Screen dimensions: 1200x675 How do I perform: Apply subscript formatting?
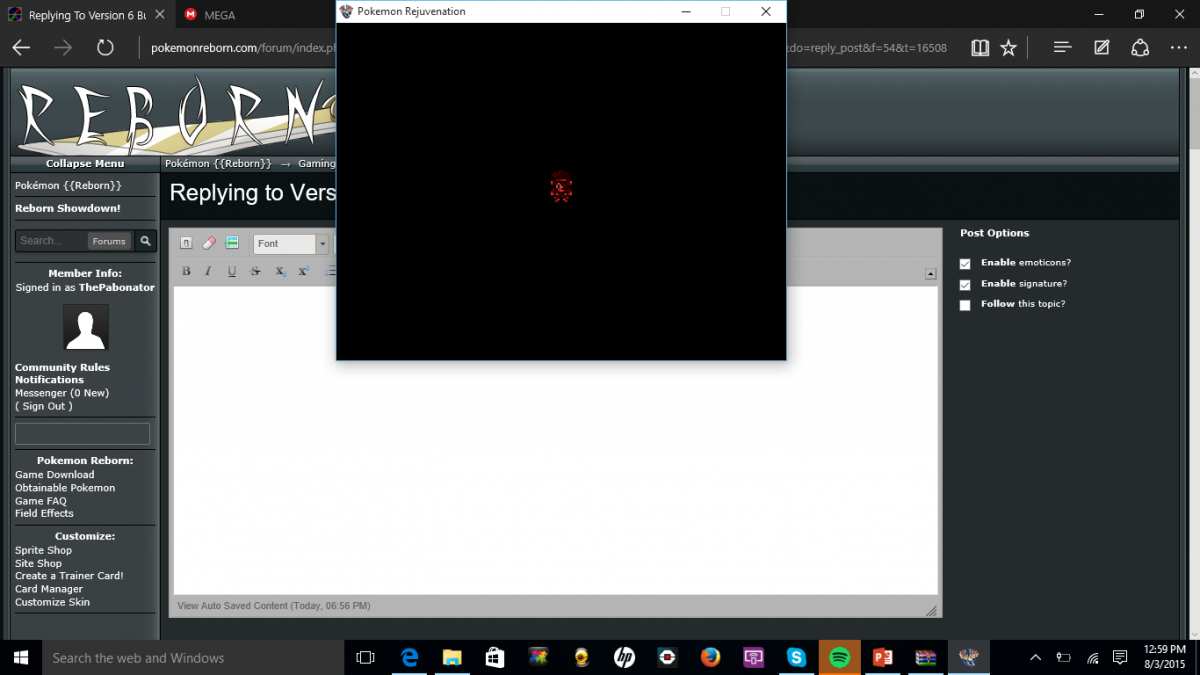[x=281, y=271]
